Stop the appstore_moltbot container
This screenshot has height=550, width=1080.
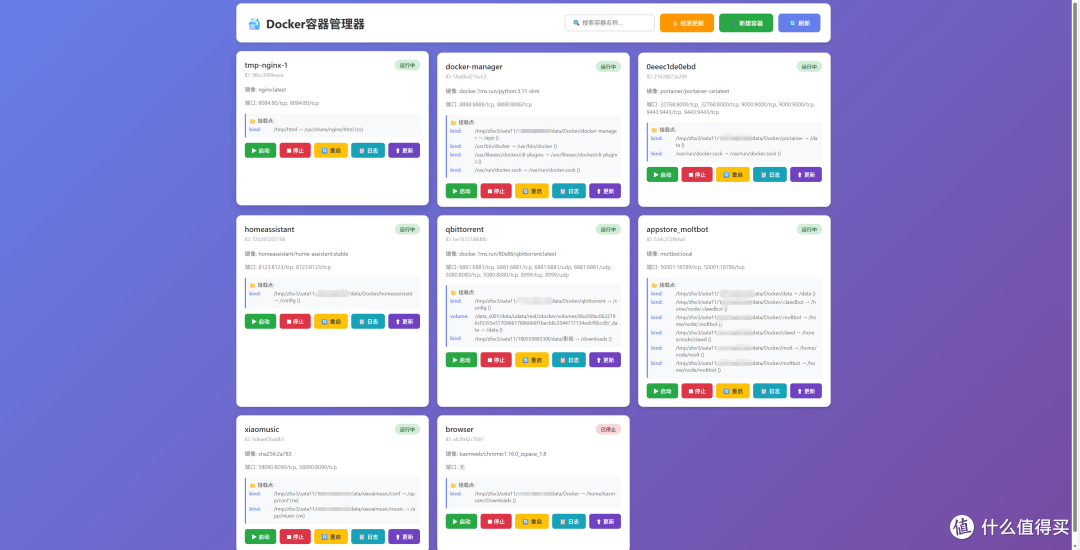[x=697, y=390]
